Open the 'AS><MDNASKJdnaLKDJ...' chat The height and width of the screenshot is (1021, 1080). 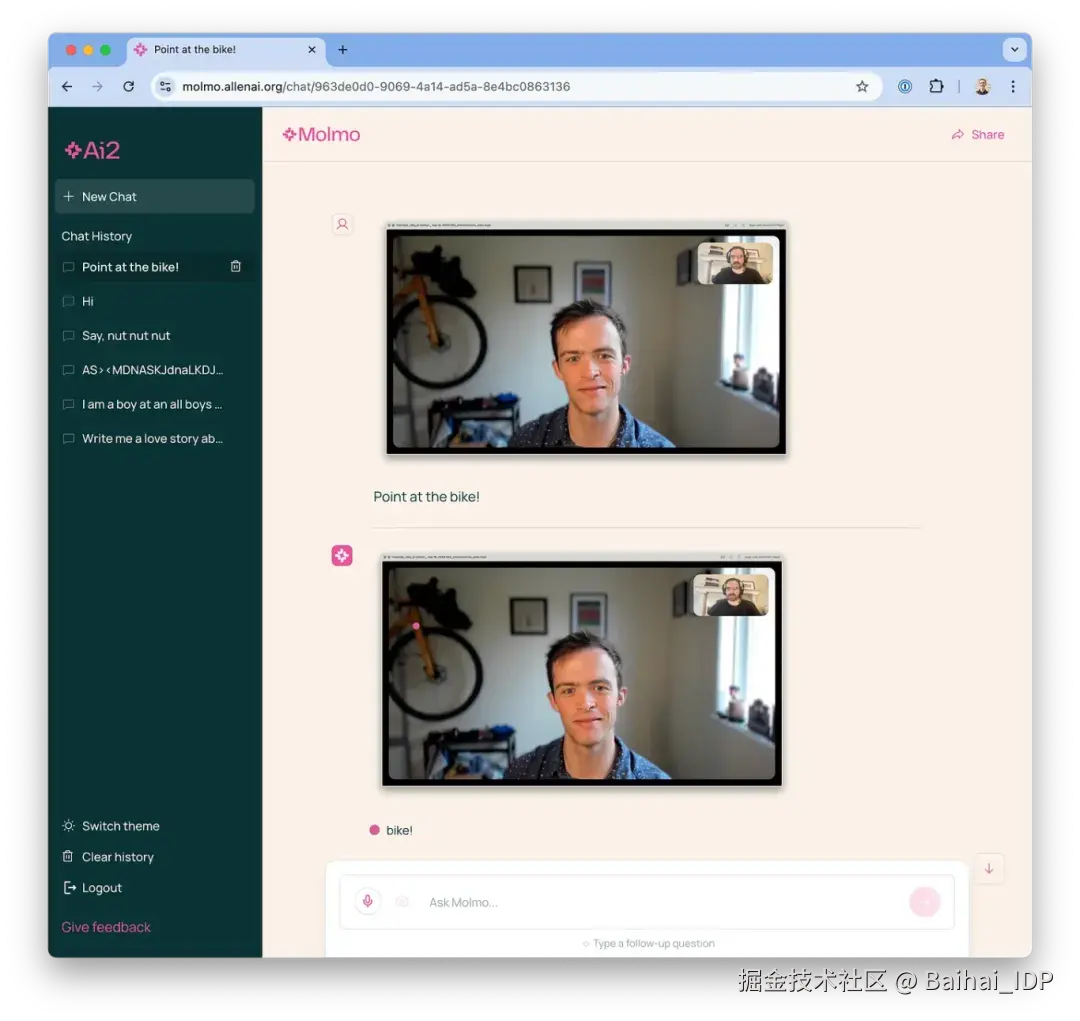[x=155, y=370]
